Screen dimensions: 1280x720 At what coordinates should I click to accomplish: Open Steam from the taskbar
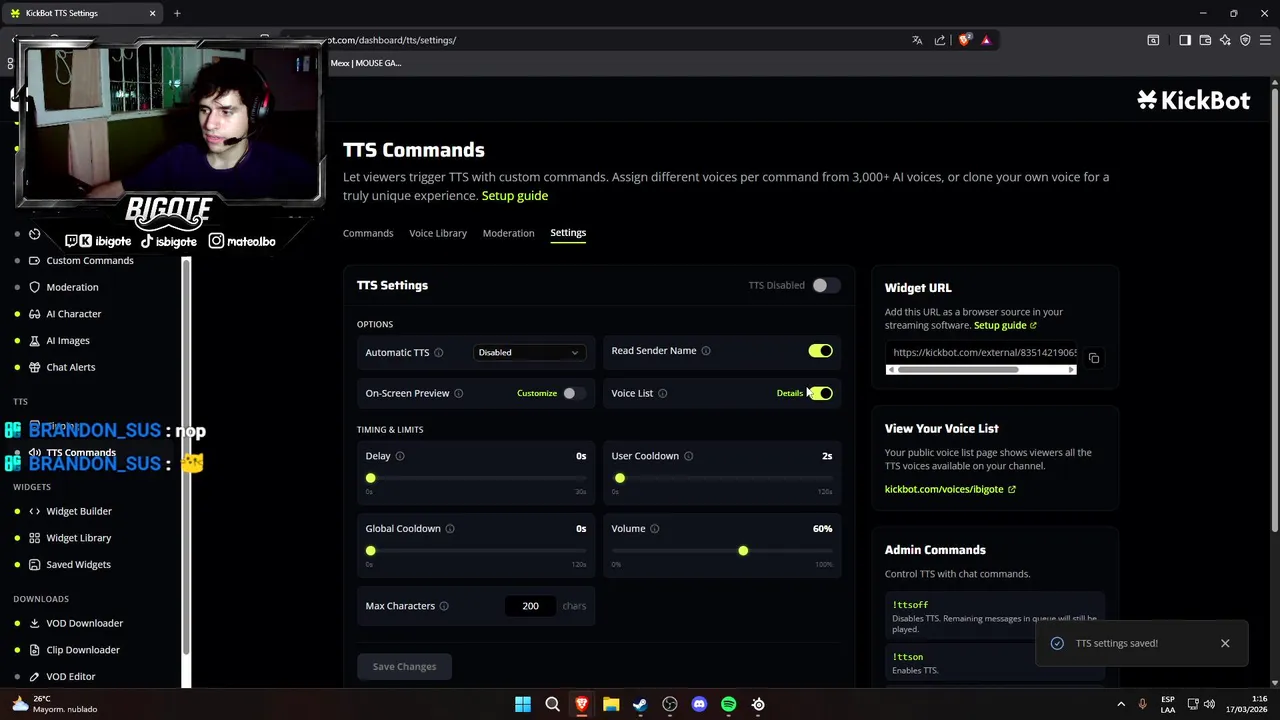pyautogui.click(x=640, y=704)
